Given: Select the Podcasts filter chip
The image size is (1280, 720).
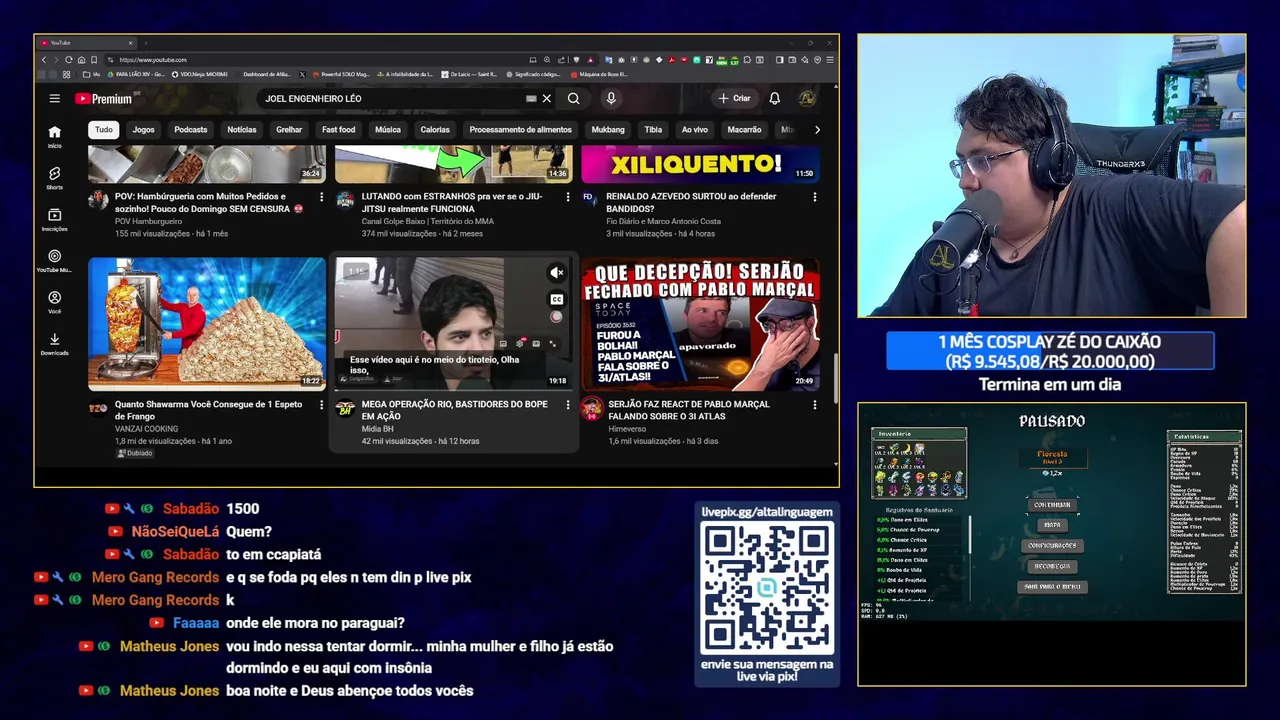Looking at the screenshot, I should pos(191,130).
